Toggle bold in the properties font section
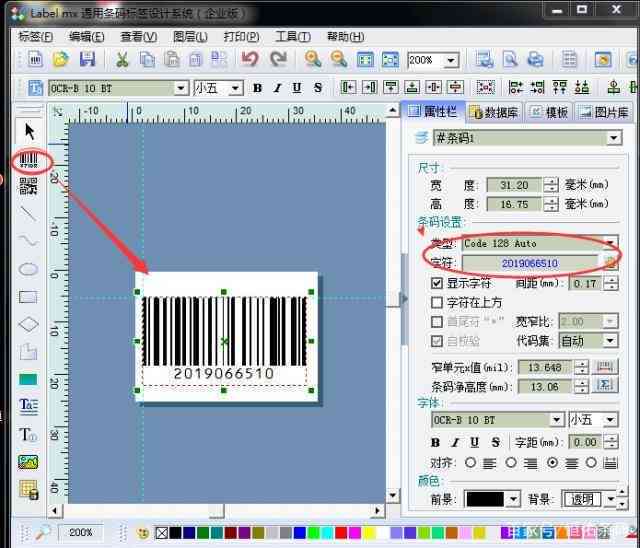 click(435, 442)
